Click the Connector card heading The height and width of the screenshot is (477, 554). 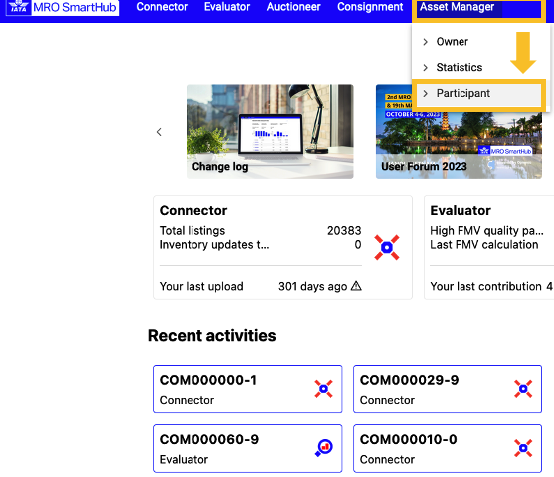[x=193, y=211]
